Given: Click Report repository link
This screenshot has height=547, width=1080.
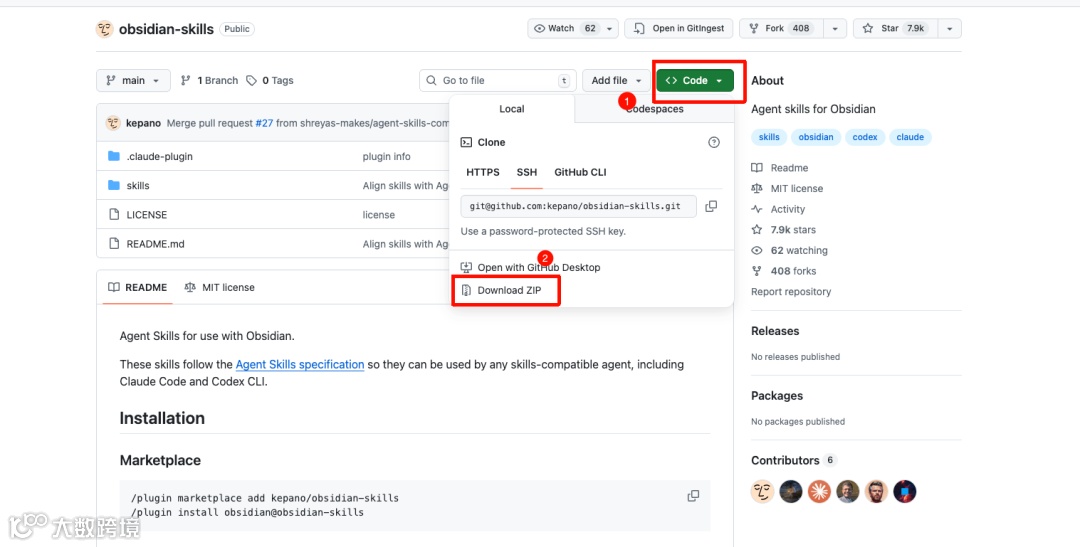Looking at the screenshot, I should pyautogui.click(x=791, y=292).
